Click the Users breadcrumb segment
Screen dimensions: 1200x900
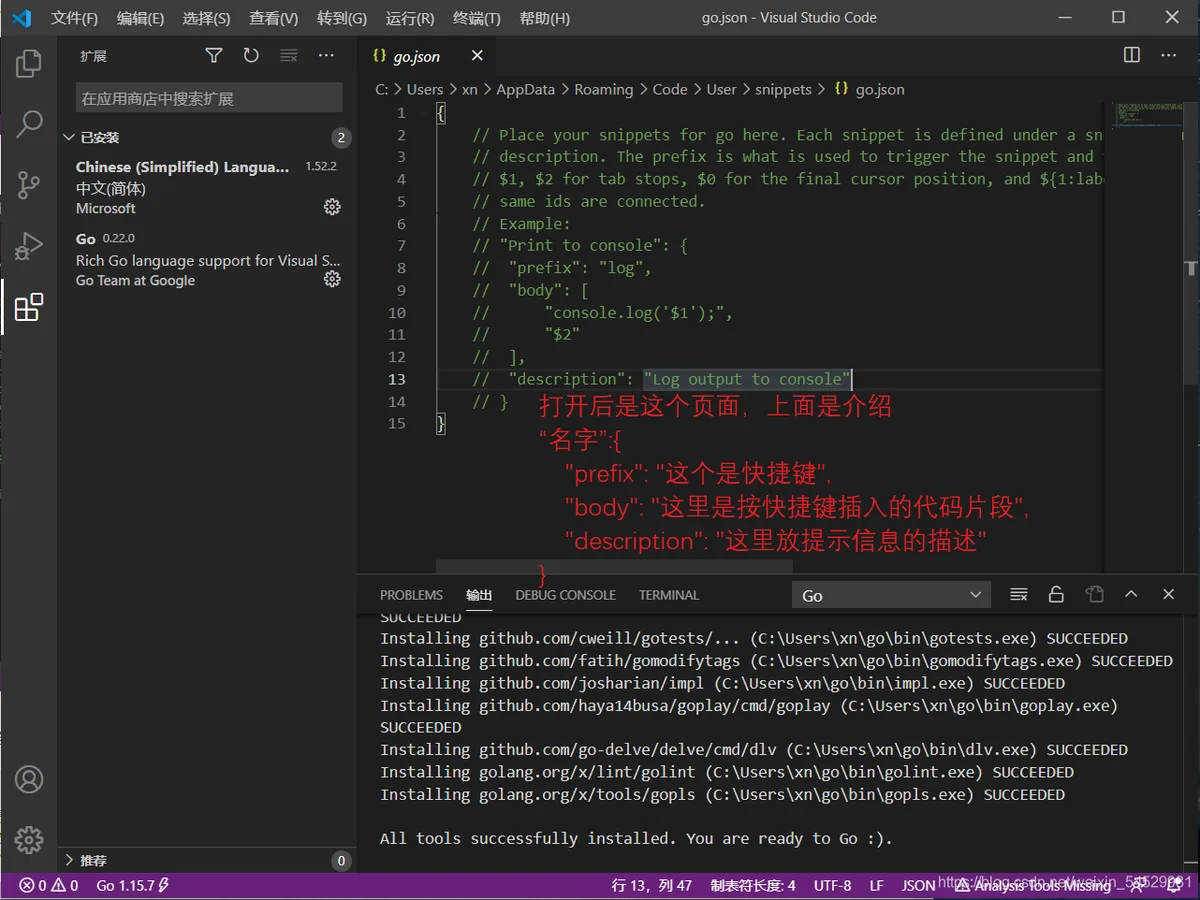click(x=425, y=89)
